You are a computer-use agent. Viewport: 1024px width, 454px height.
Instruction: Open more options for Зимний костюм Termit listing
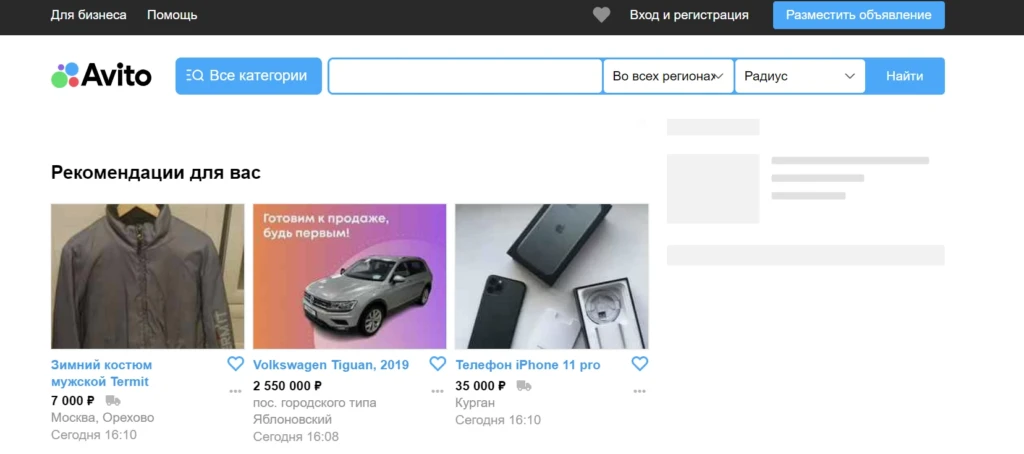click(x=236, y=391)
